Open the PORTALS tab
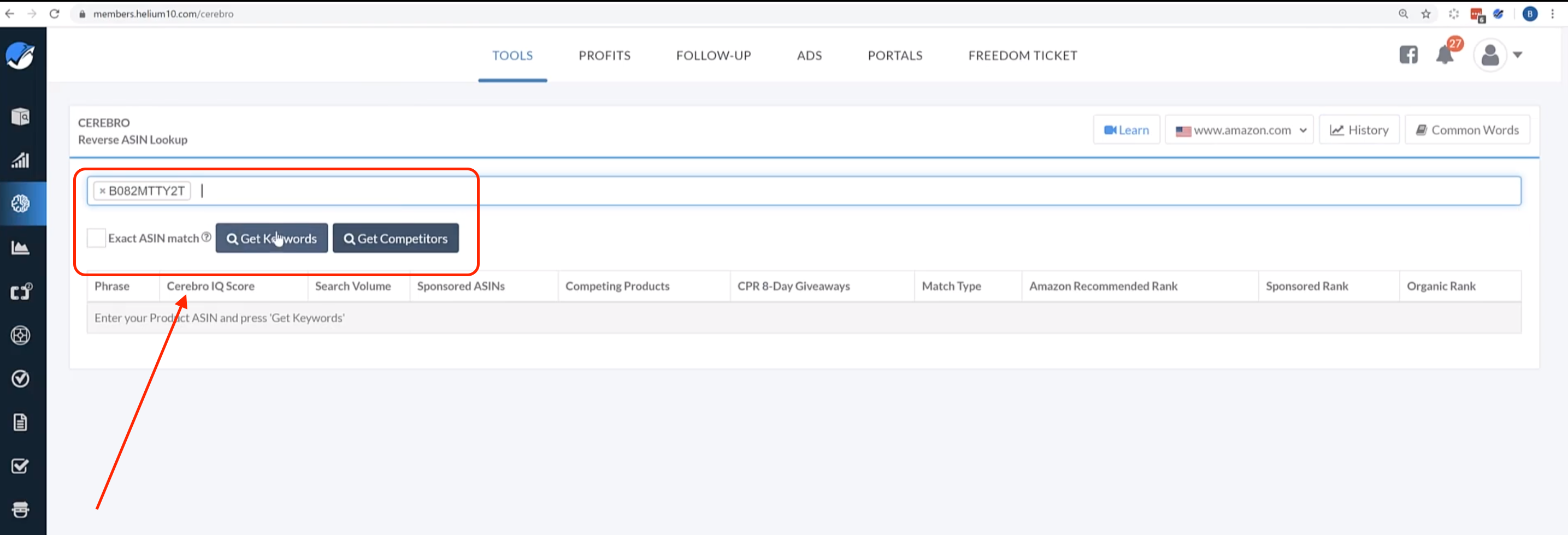Image resolution: width=1568 pixels, height=535 pixels. coord(895,55)
